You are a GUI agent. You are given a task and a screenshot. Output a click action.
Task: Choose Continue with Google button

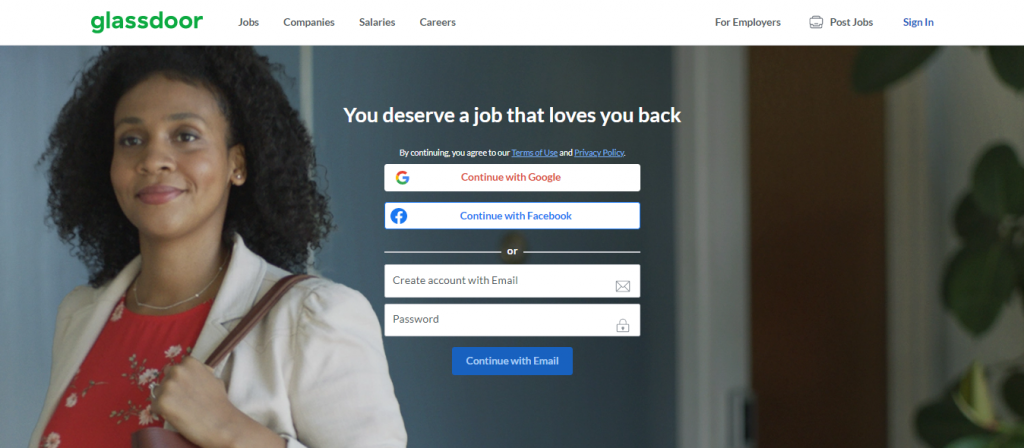click(512, 178)
